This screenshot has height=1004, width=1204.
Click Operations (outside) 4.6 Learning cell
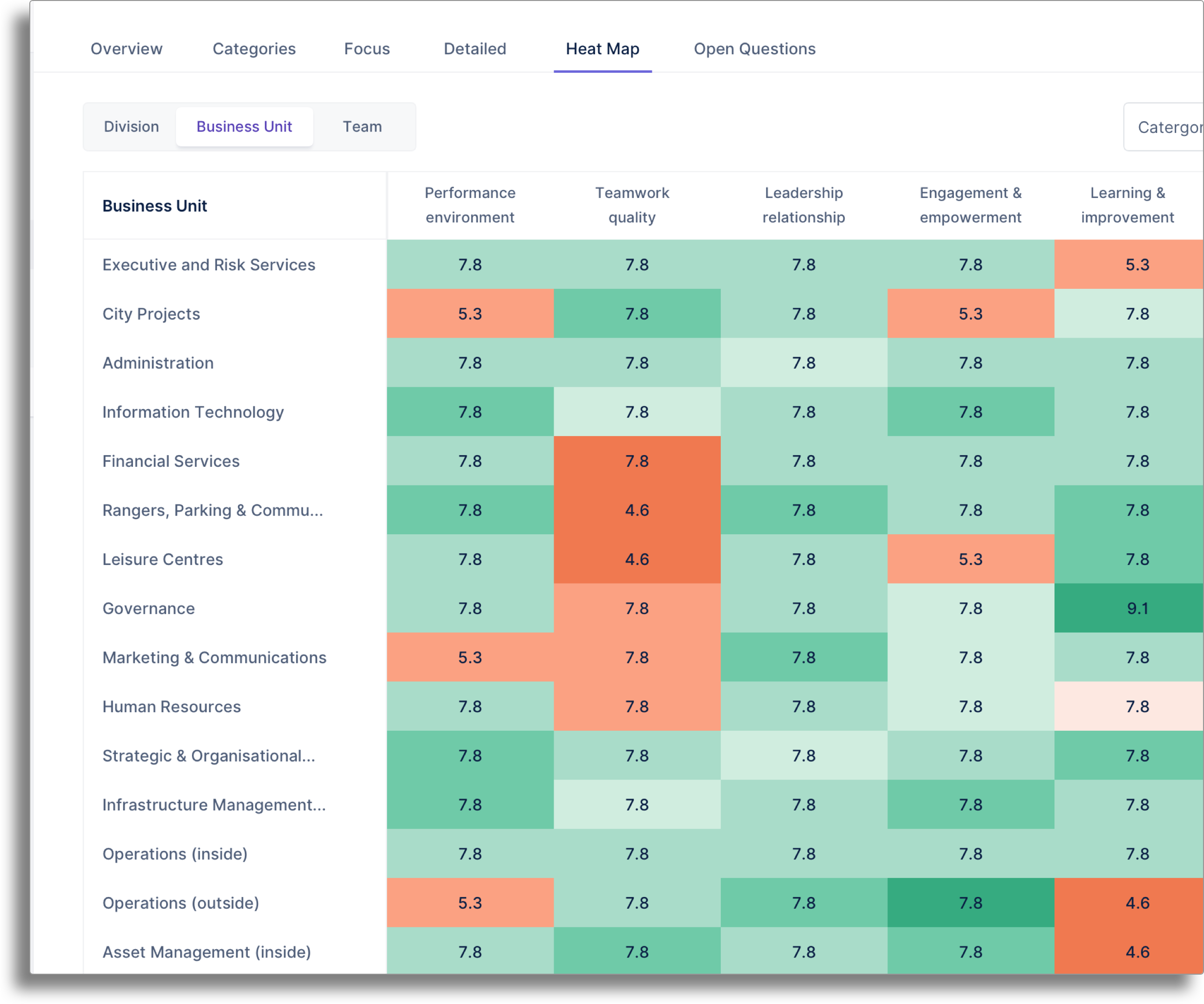[1137, 902]
